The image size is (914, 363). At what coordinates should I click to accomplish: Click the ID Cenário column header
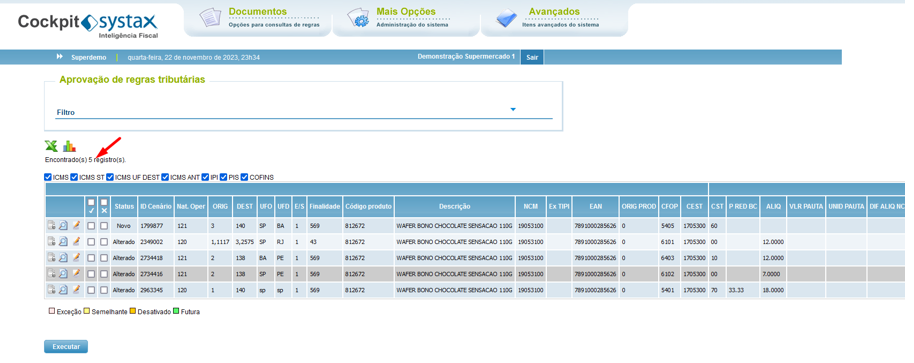pos(156,206)
